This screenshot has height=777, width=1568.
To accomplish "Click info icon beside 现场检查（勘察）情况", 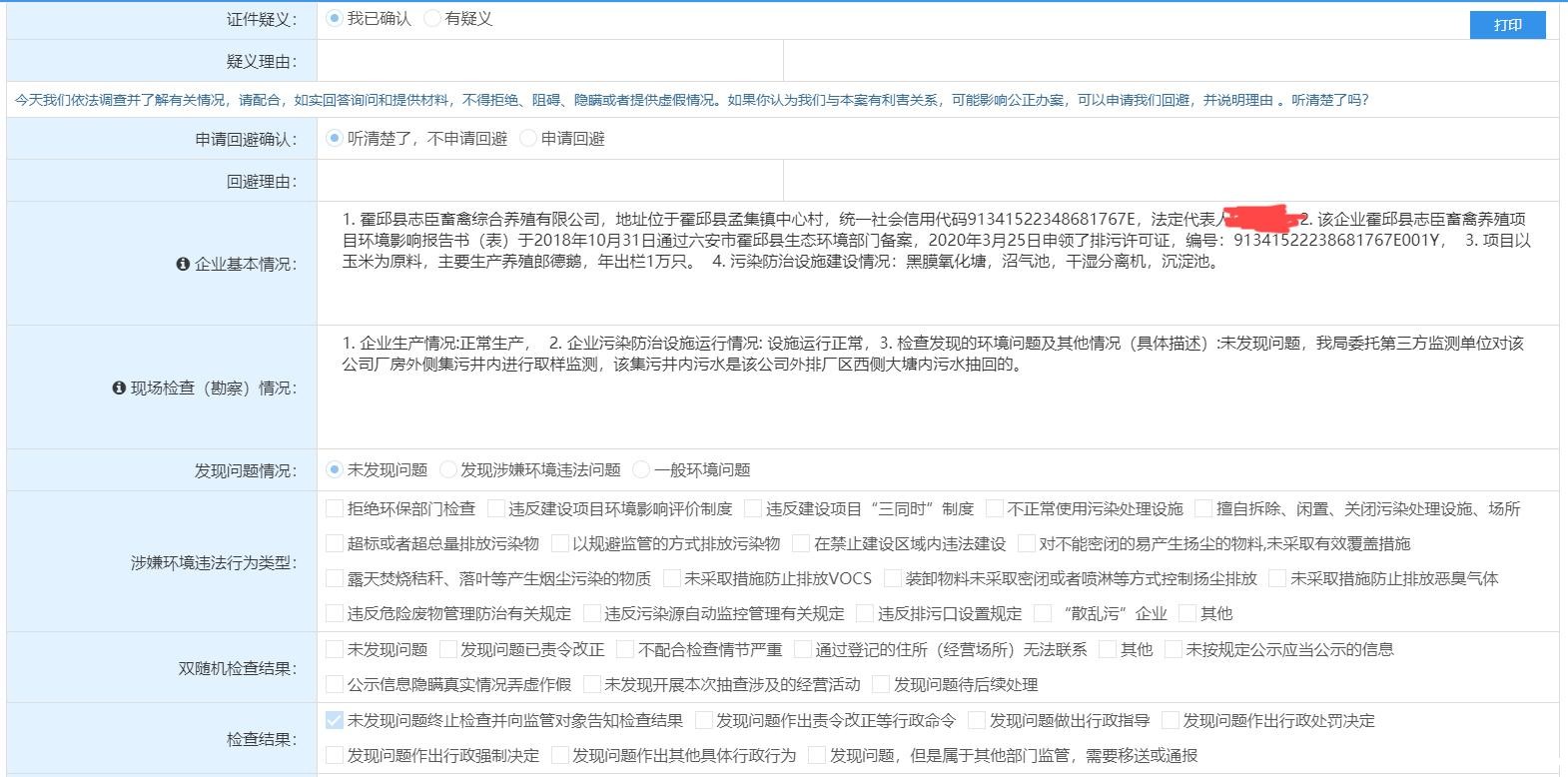I will 119,388.
